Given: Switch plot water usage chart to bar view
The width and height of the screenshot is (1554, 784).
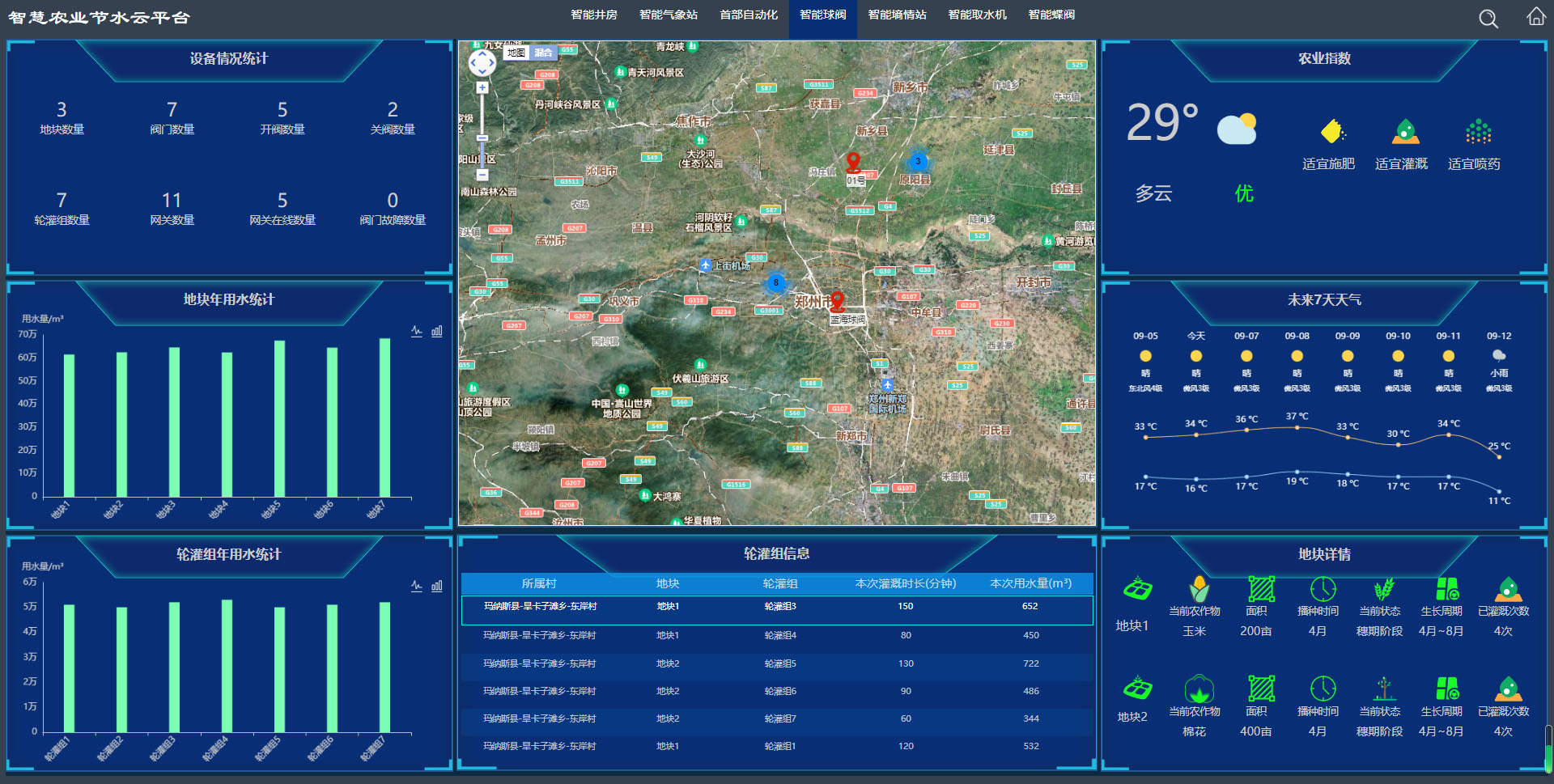Looking at the screenshot, I should [437, 331].
